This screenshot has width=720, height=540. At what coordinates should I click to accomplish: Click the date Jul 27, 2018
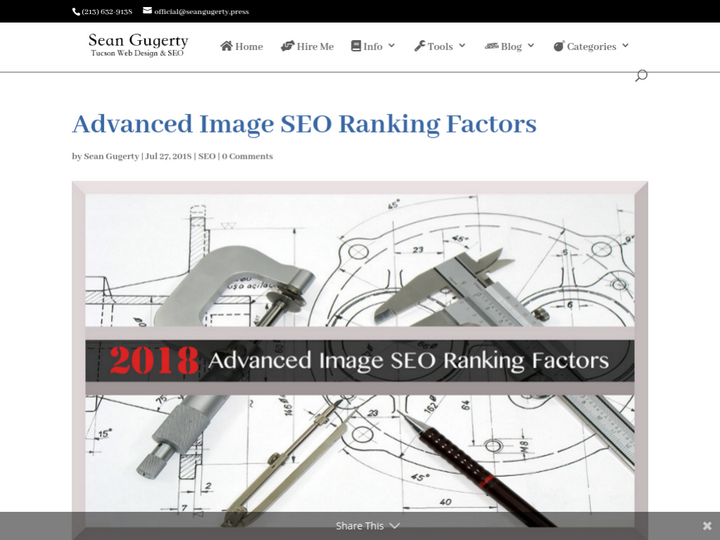click(168, 156)
